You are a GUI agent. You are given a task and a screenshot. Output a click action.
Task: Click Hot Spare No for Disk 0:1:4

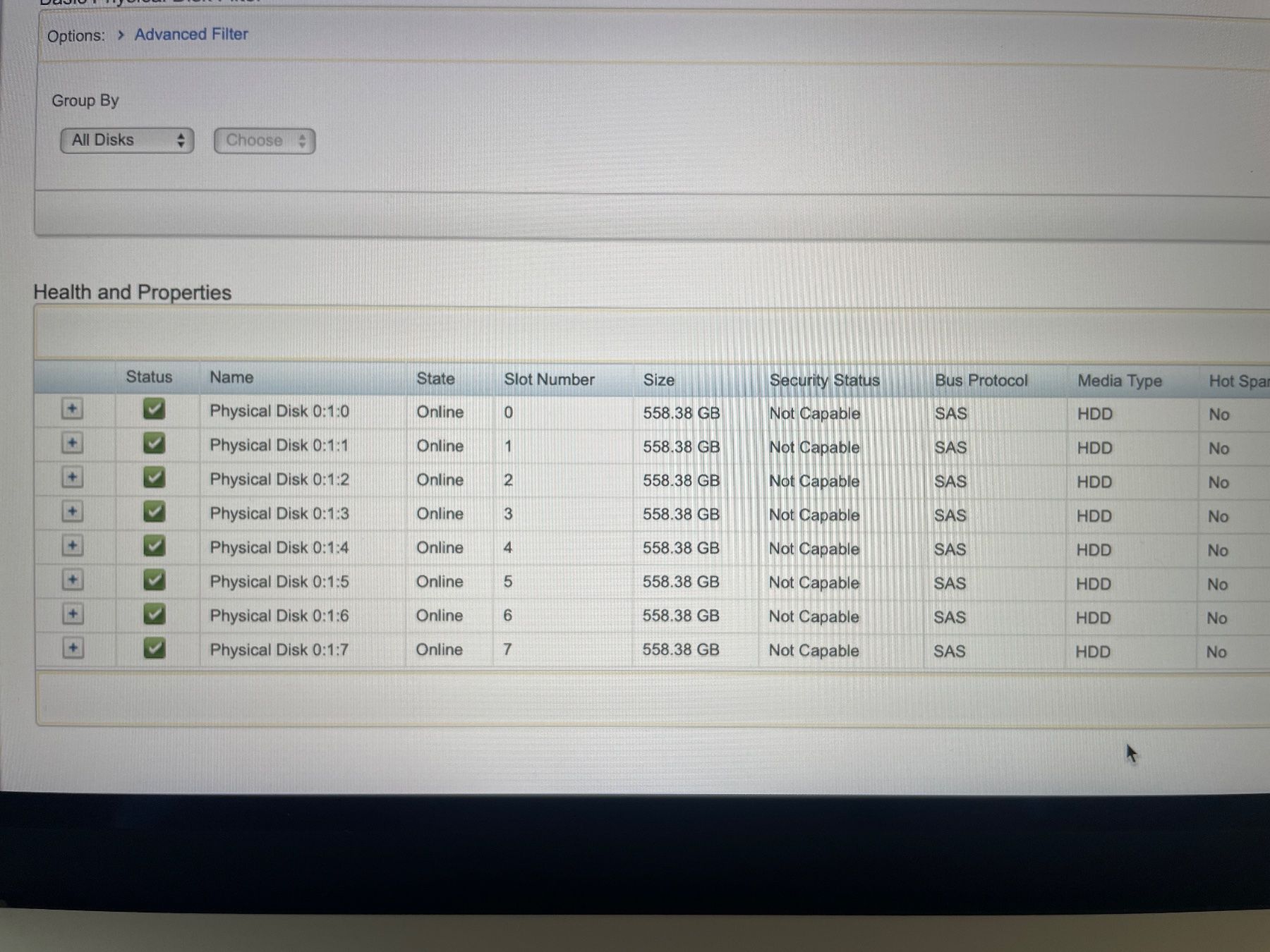click(x=1218, y=550)
